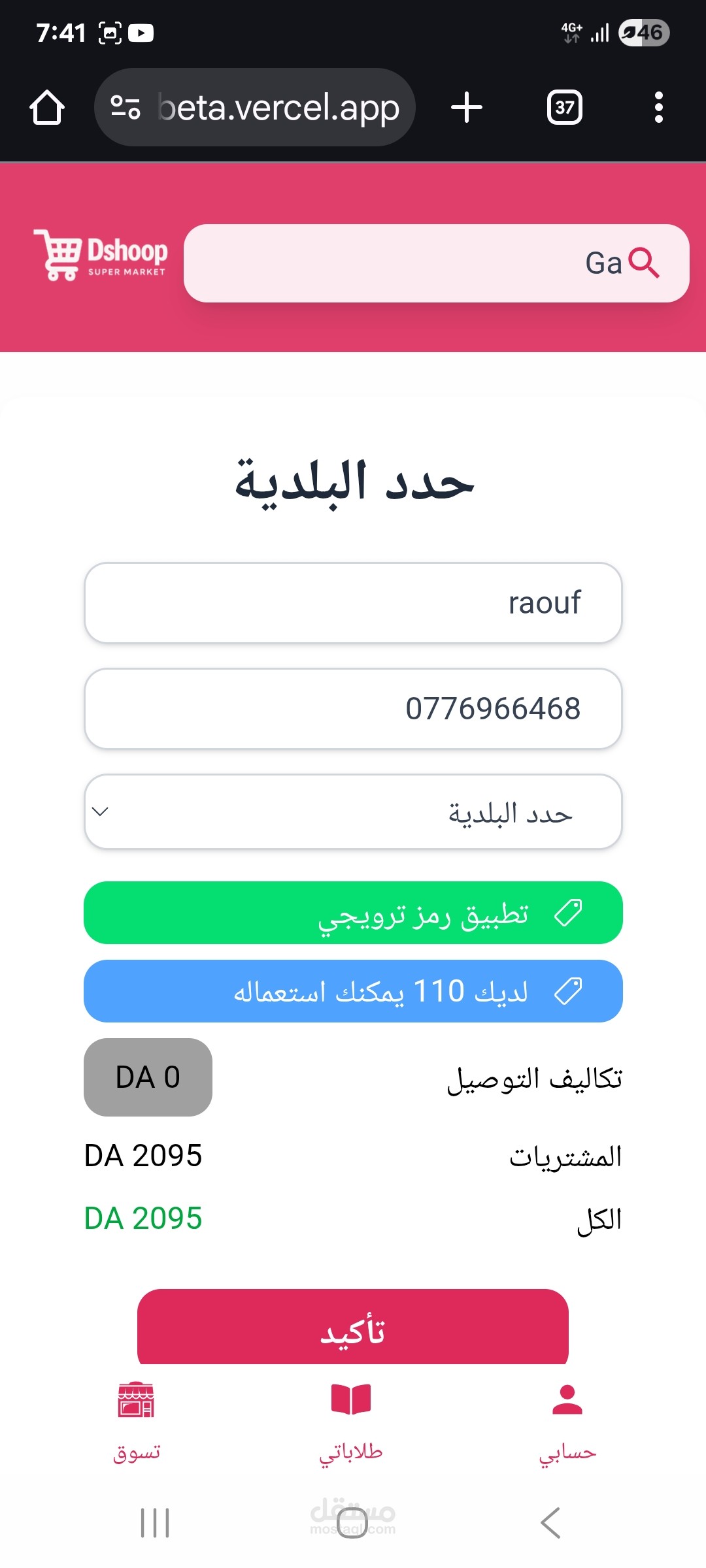Click the Dshoop Super Market logo

pos(101,255)
